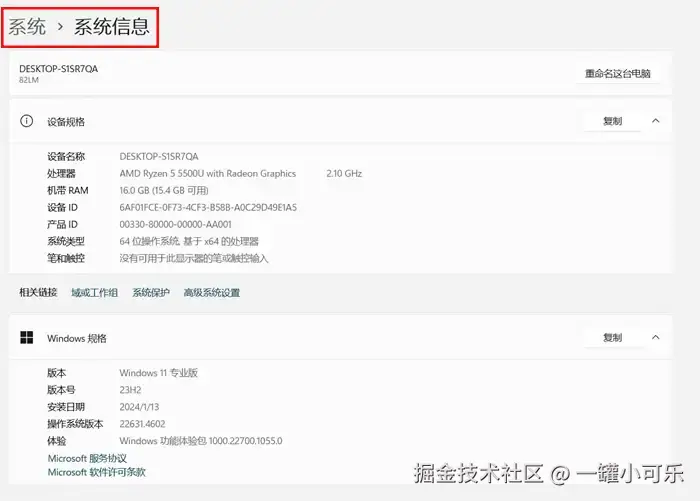Open the 高级系统设置 link
The width and height of the screenshot is (700, 501).
(212, 292)
